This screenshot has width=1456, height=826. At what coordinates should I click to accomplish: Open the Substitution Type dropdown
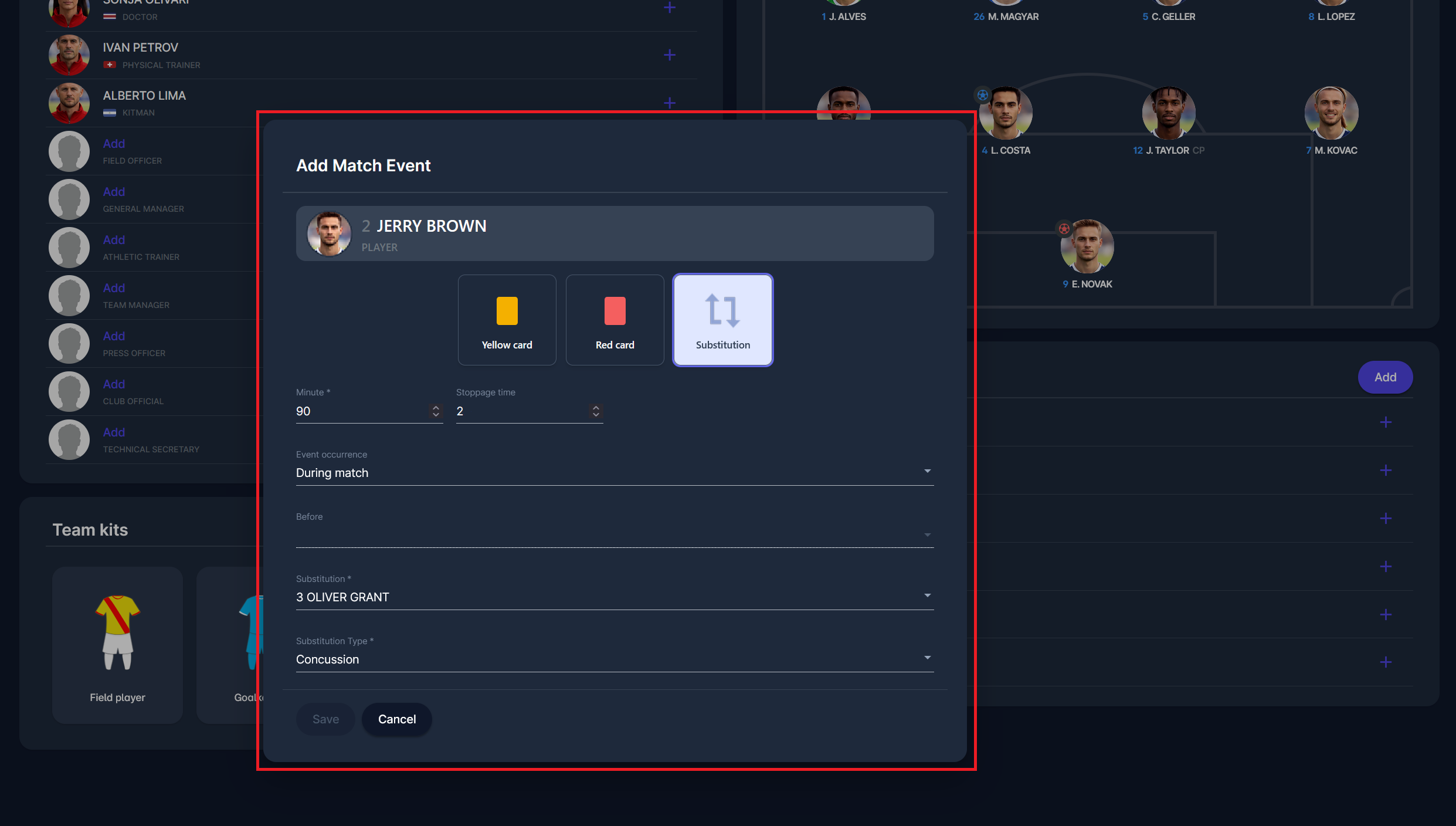point(614,659)
